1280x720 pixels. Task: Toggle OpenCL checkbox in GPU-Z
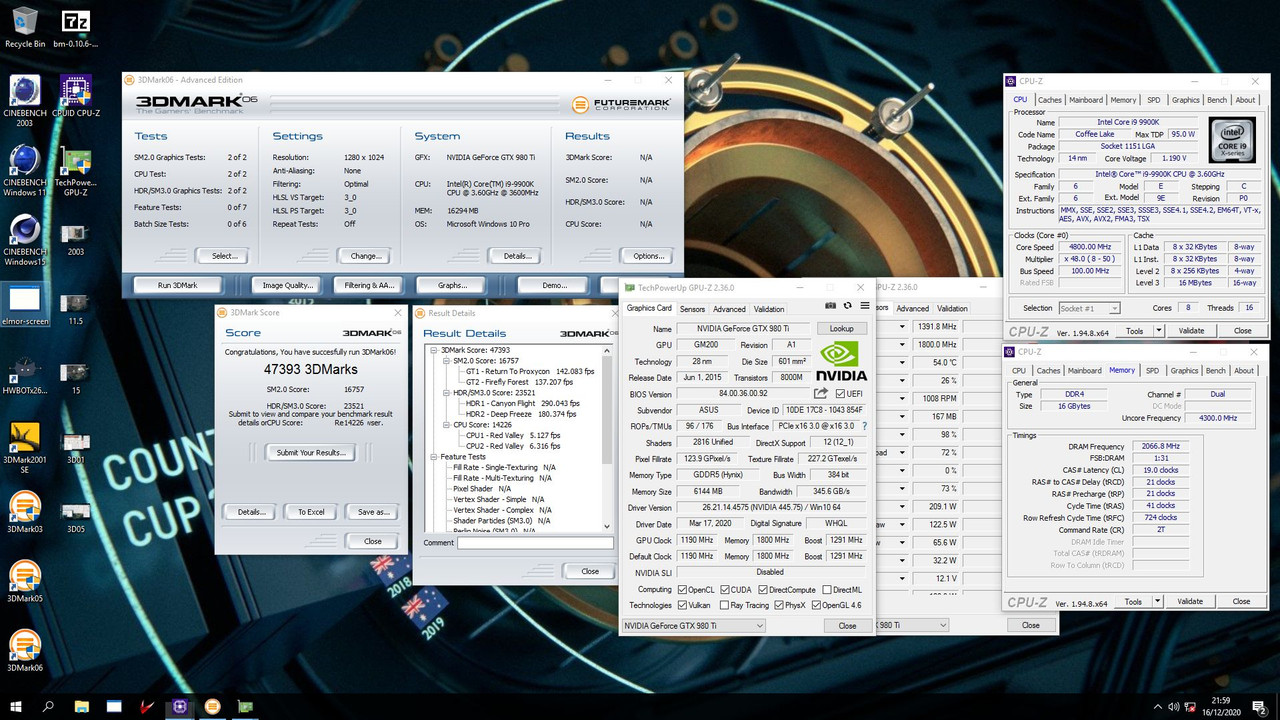pos(682,590)
